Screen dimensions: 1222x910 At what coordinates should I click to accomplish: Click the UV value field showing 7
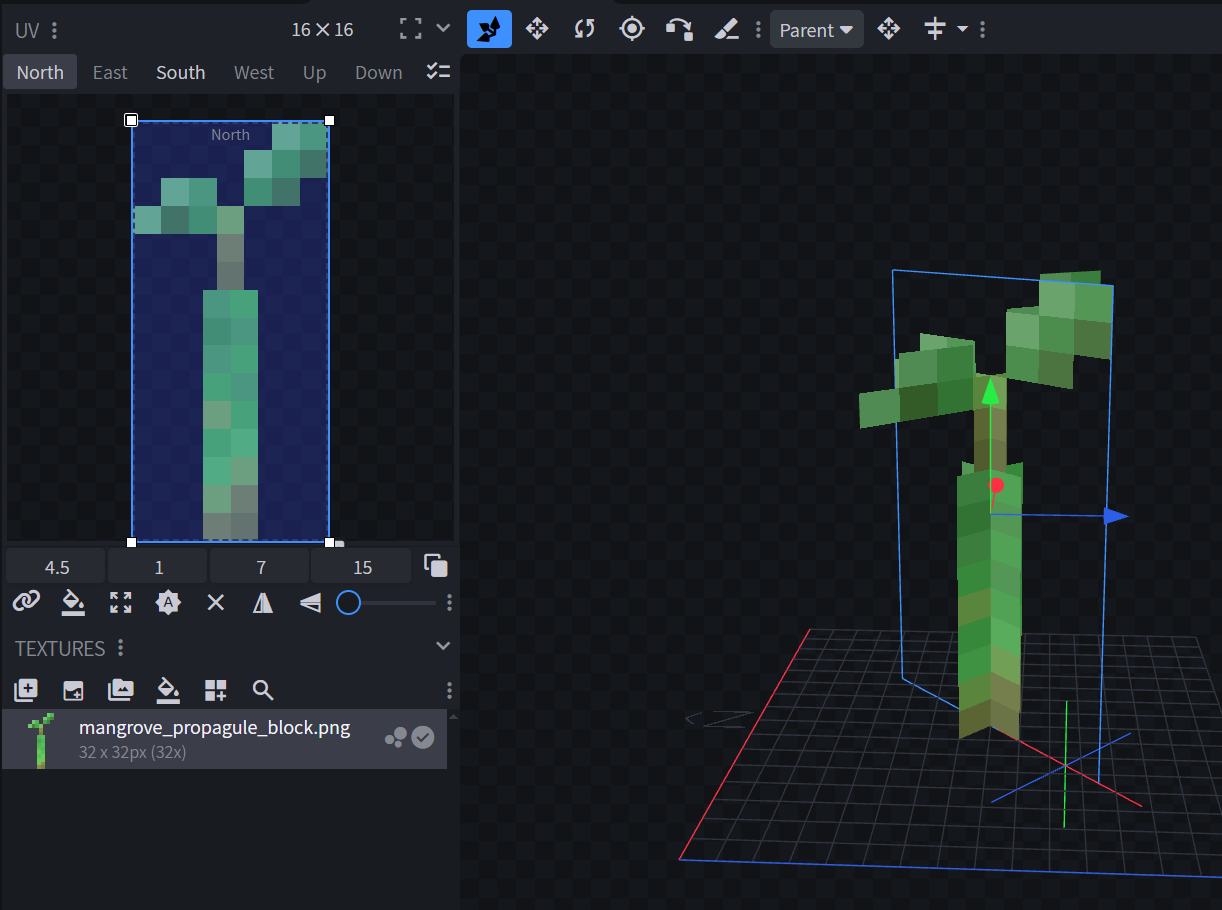click(x=260, y=567)
